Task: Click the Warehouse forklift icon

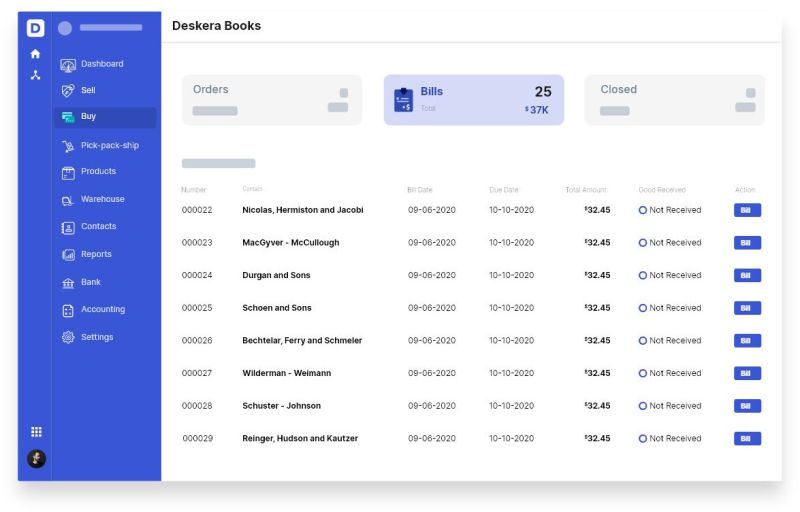Action: tap(68, 200)
